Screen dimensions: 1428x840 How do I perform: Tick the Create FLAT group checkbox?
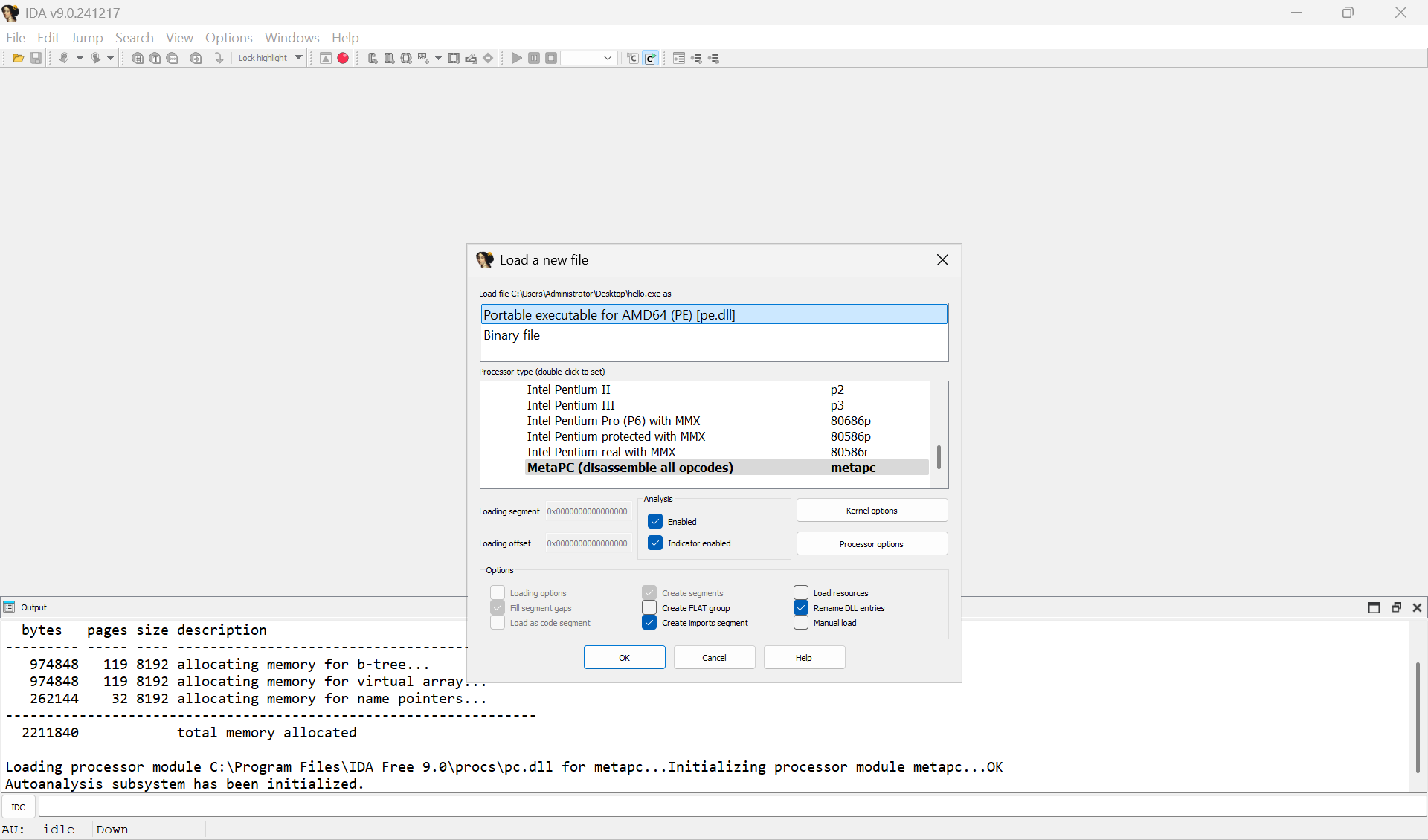pyautogui.click(x=649, y=608)
